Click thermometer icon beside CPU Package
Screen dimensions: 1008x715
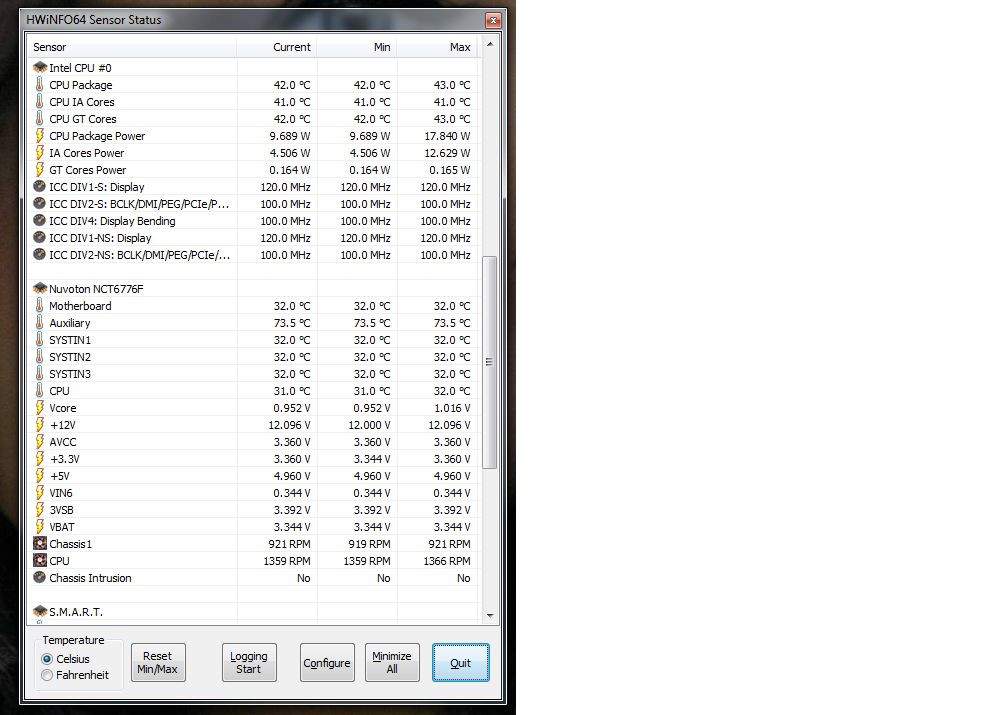click(x=39, y=84)
